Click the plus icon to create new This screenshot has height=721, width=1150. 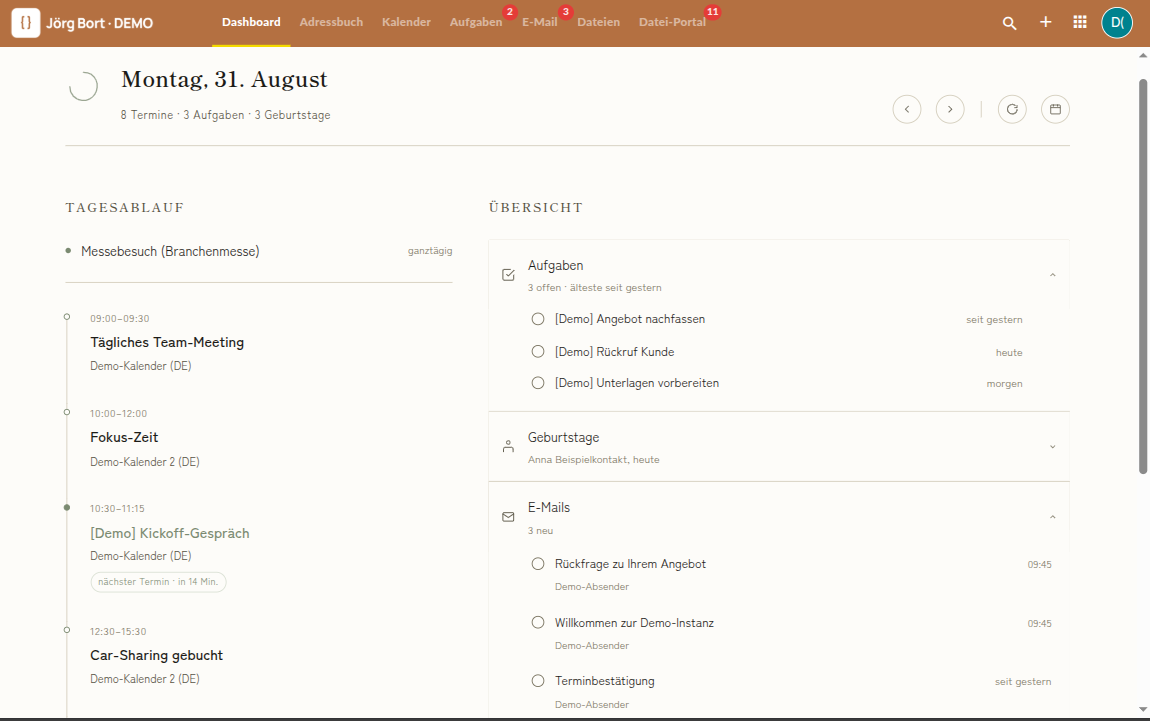(1045, 22)
